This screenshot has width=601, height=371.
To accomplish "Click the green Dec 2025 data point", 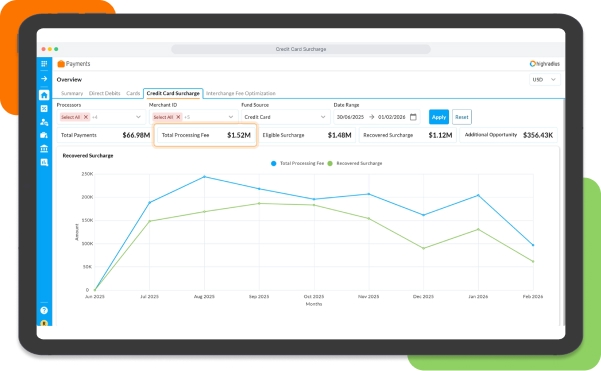I will point(424,248).
